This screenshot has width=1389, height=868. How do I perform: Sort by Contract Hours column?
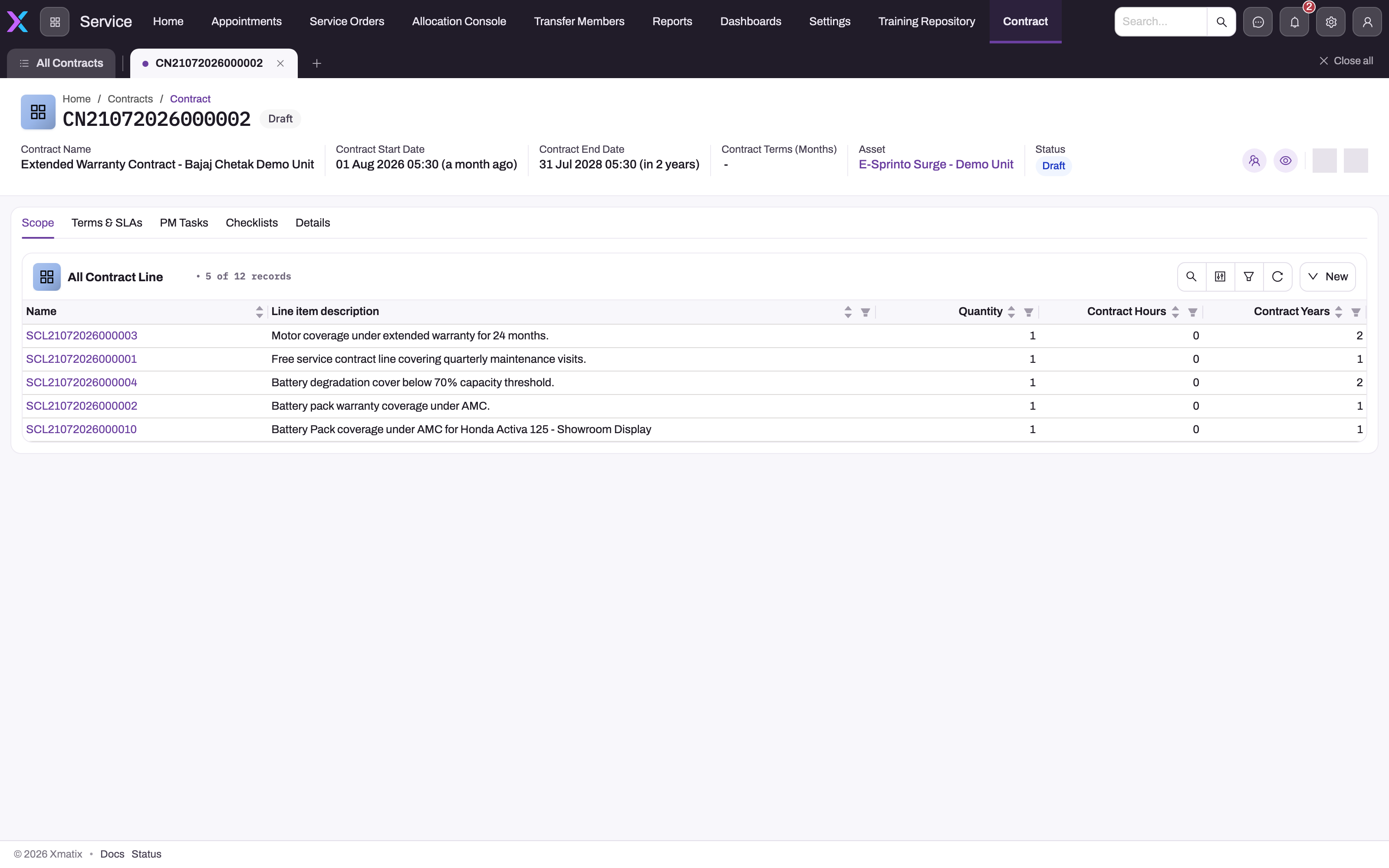click(x=1175, y=312)
